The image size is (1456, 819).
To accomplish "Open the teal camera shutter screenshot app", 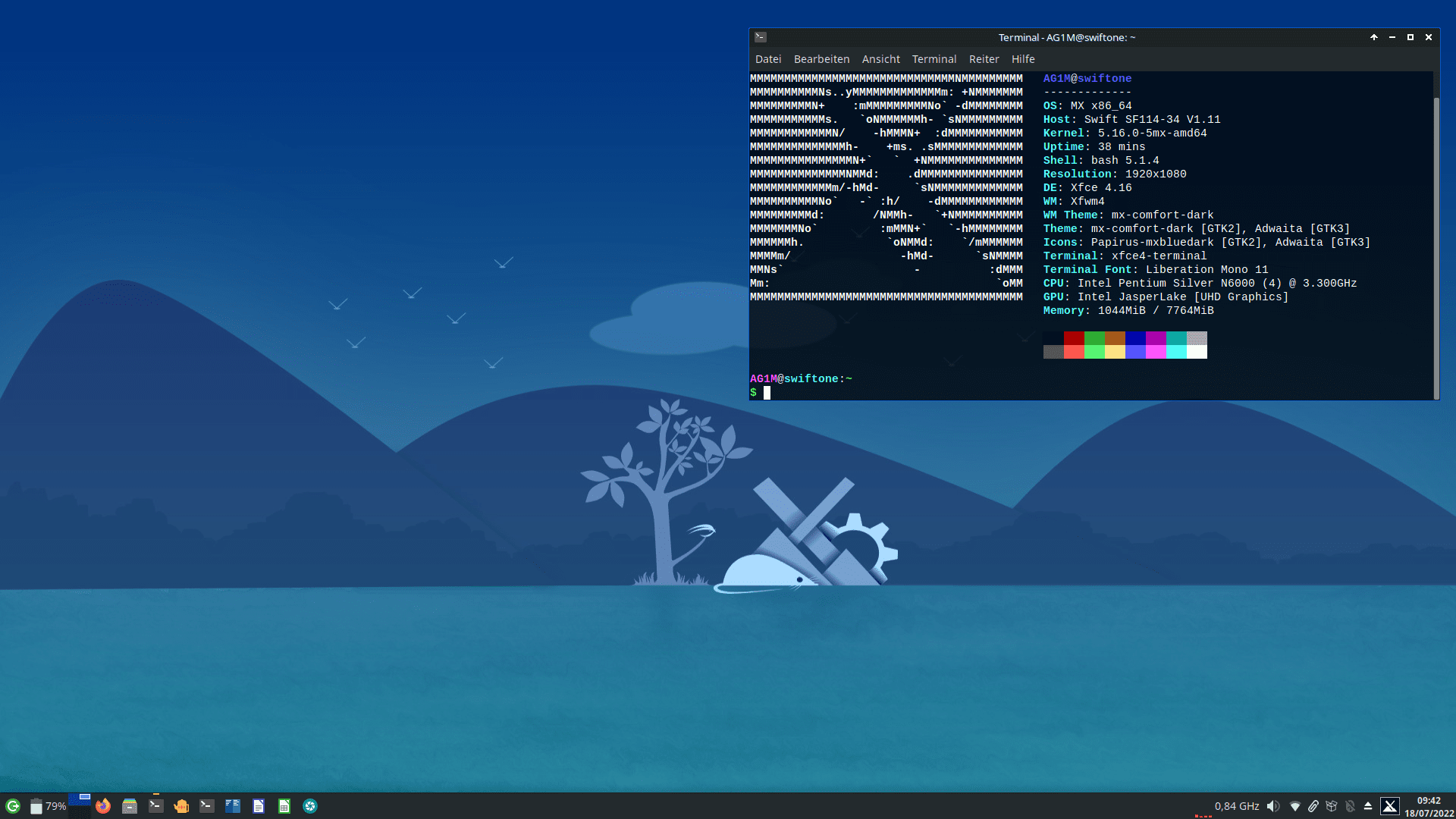I will [x=310, y=806].
